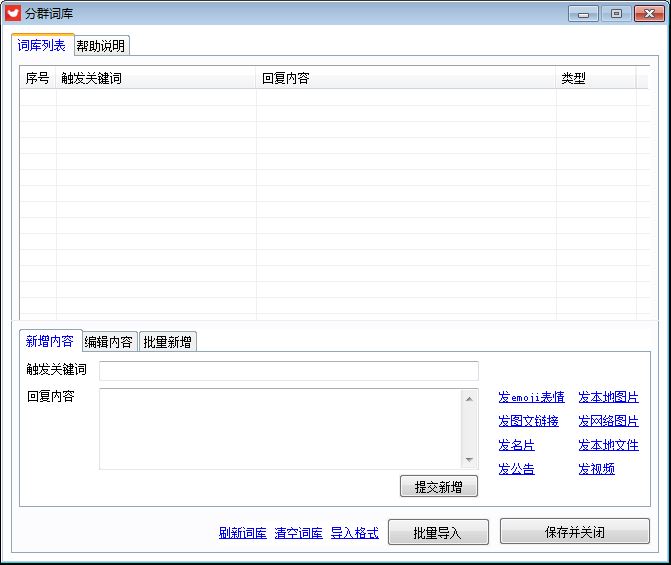Click the 批量导入 button
This screenshot has width=671, height=565.
coord(438,532)
